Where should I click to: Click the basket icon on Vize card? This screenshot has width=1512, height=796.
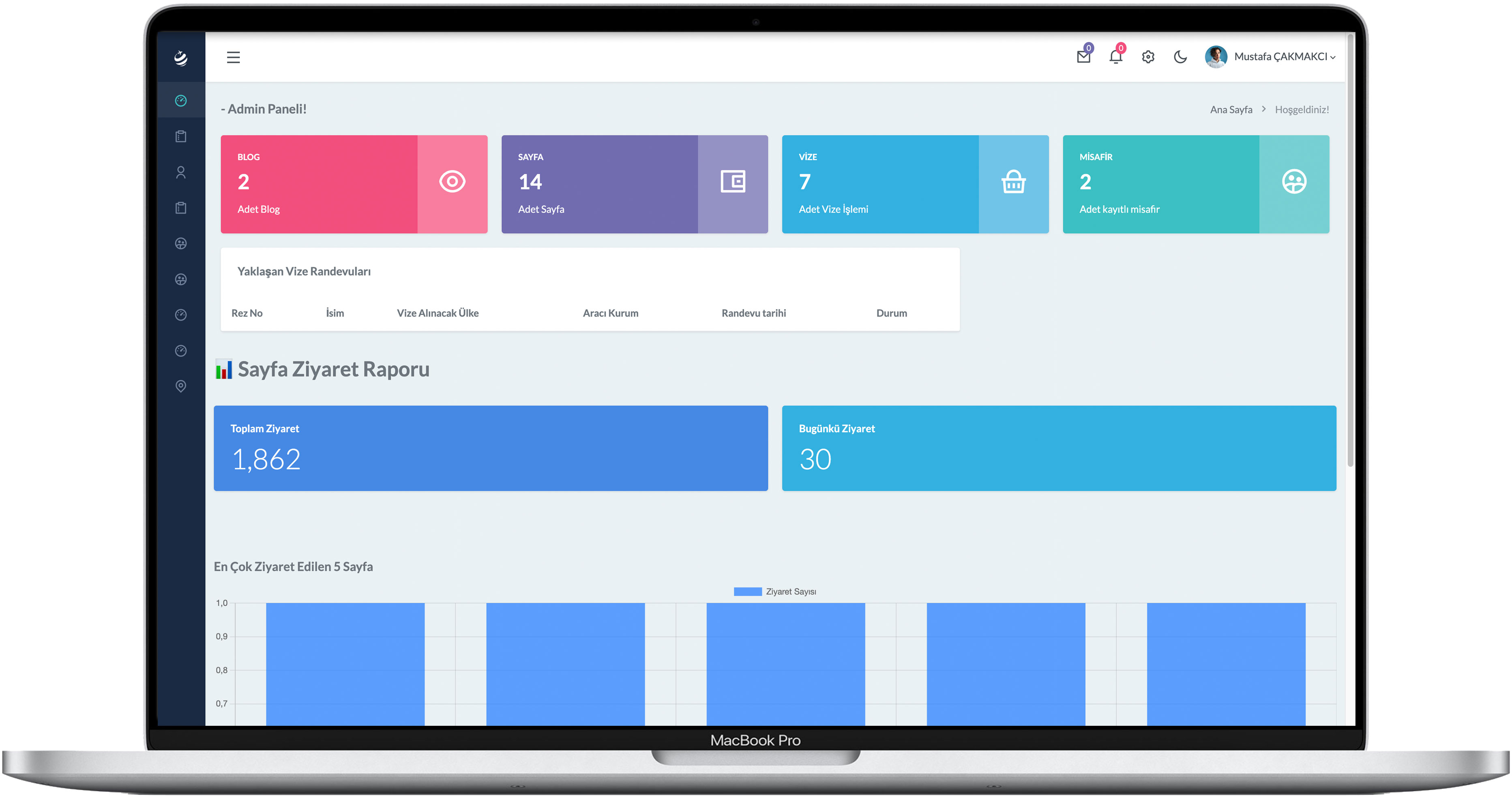[x=1013, y=181]
